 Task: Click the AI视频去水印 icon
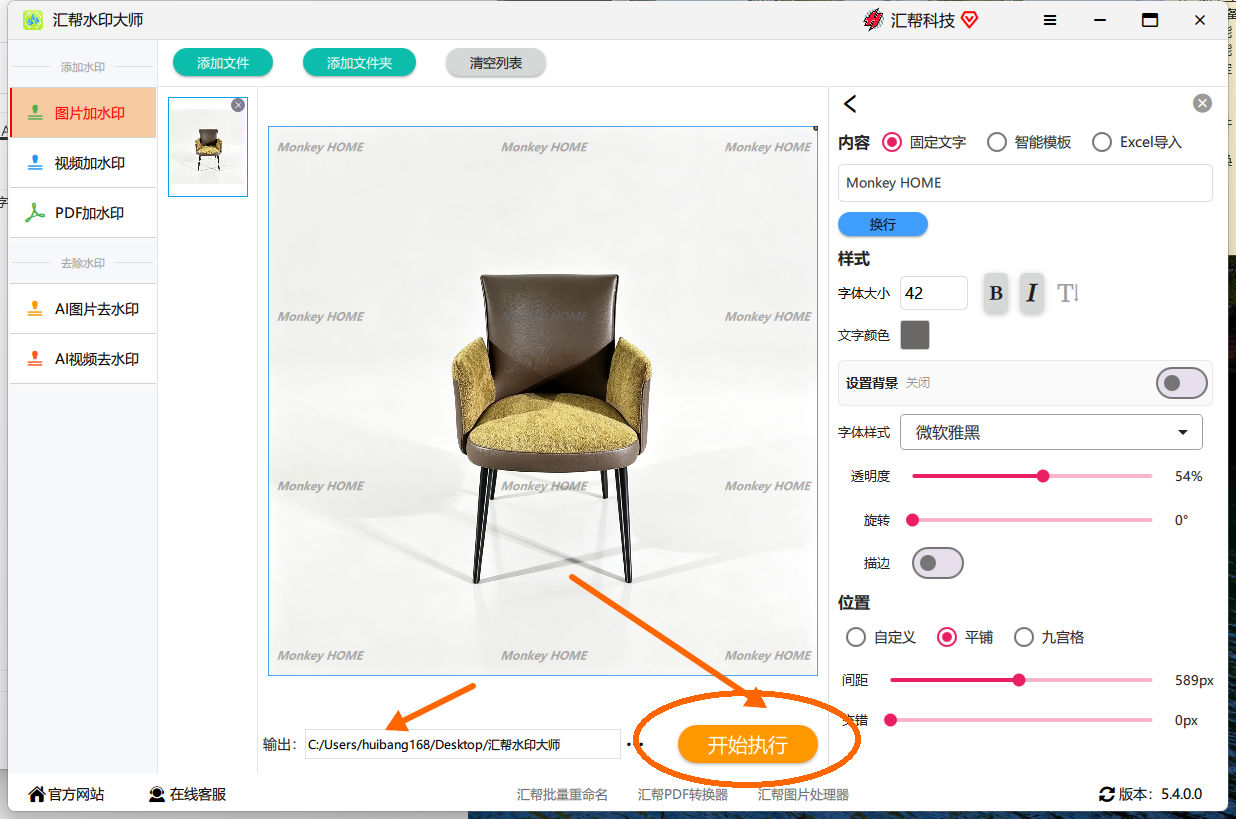(35, 359)
